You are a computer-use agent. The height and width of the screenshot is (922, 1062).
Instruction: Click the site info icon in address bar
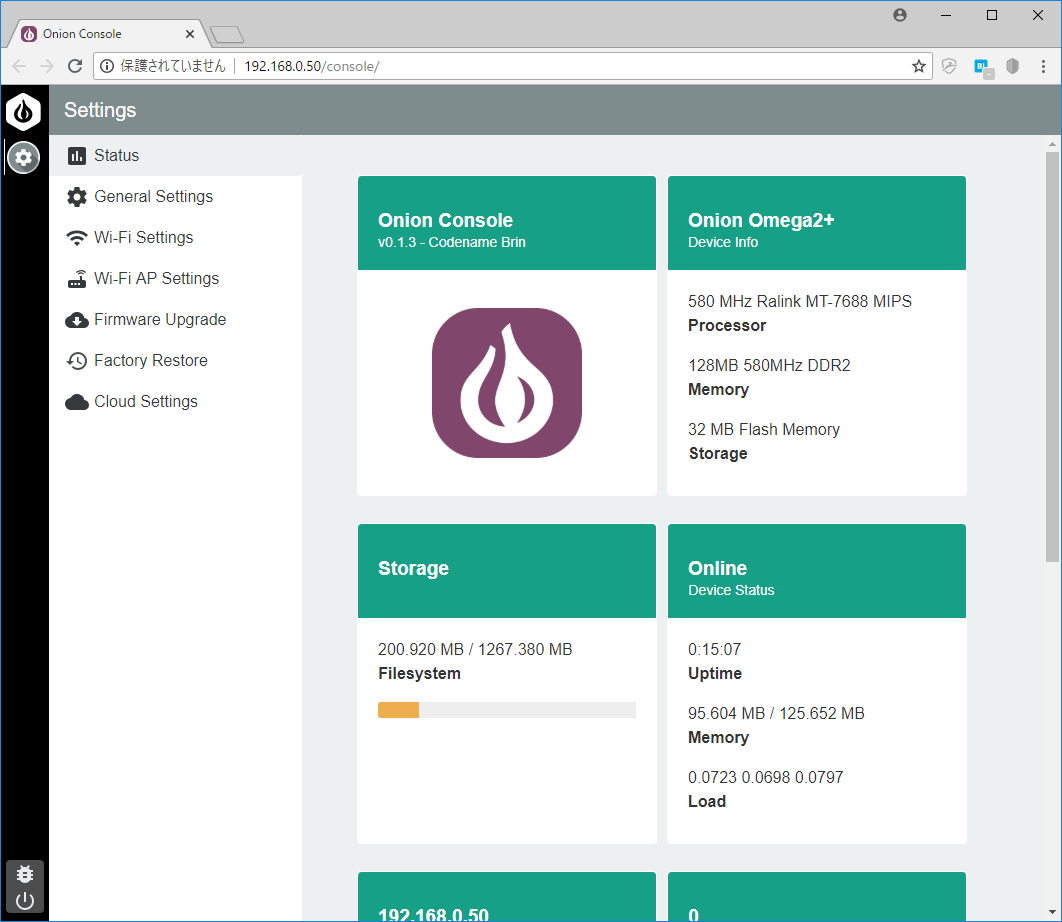click(x=107, y=66)
